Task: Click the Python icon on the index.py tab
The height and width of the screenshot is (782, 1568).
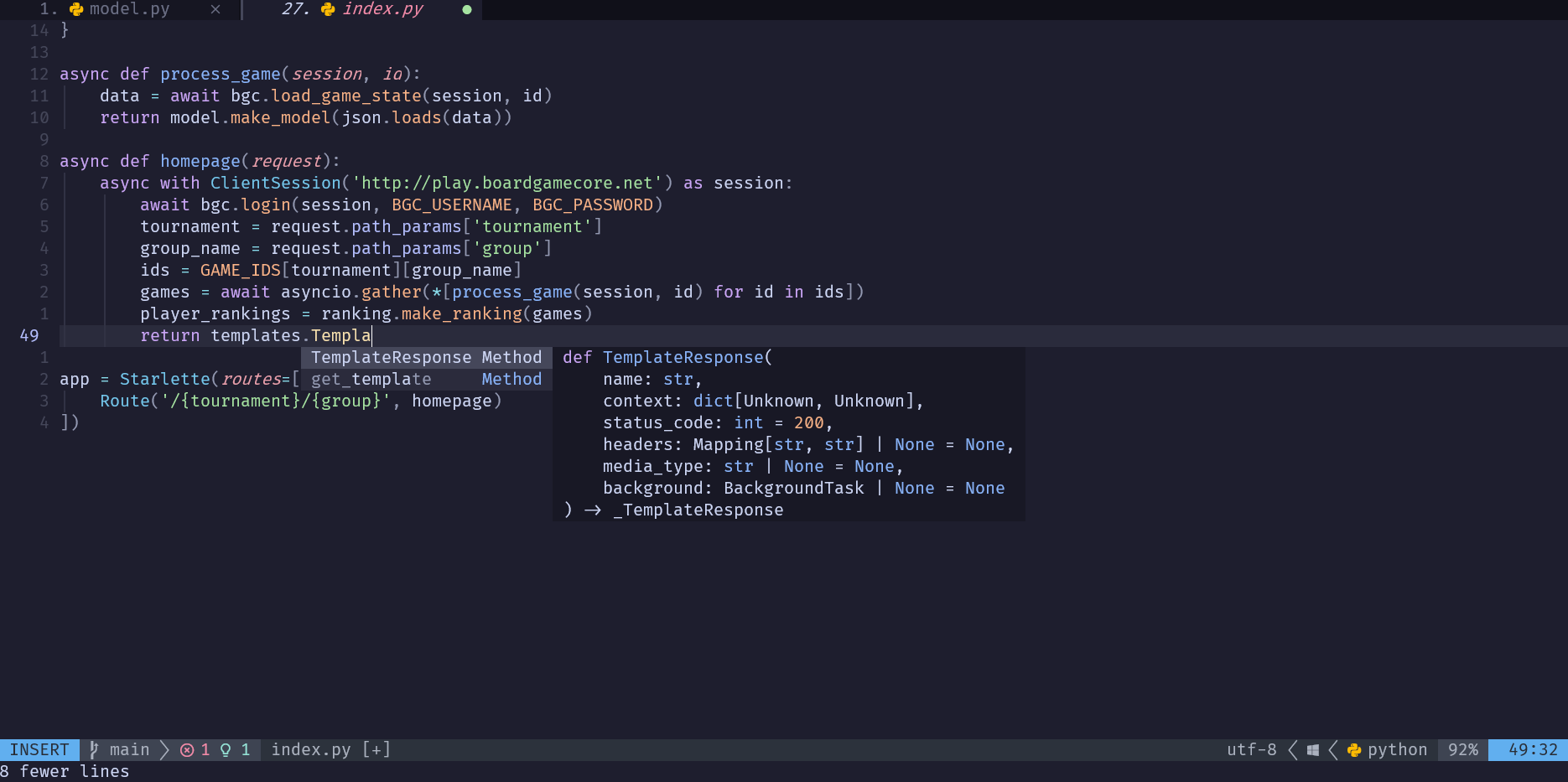Action: click(326, 9)
